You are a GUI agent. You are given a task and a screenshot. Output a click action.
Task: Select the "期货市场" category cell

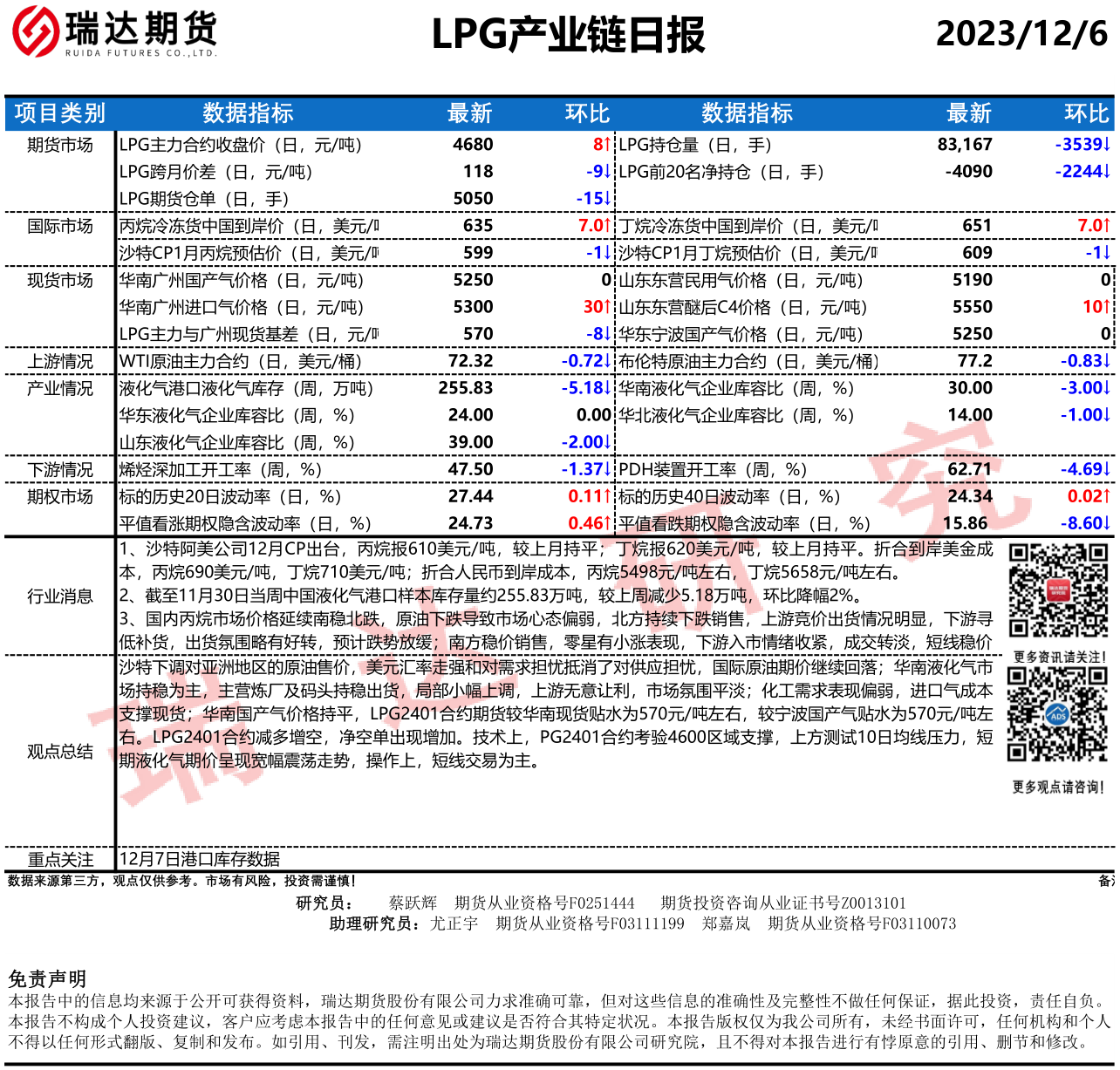pos(60,145)
